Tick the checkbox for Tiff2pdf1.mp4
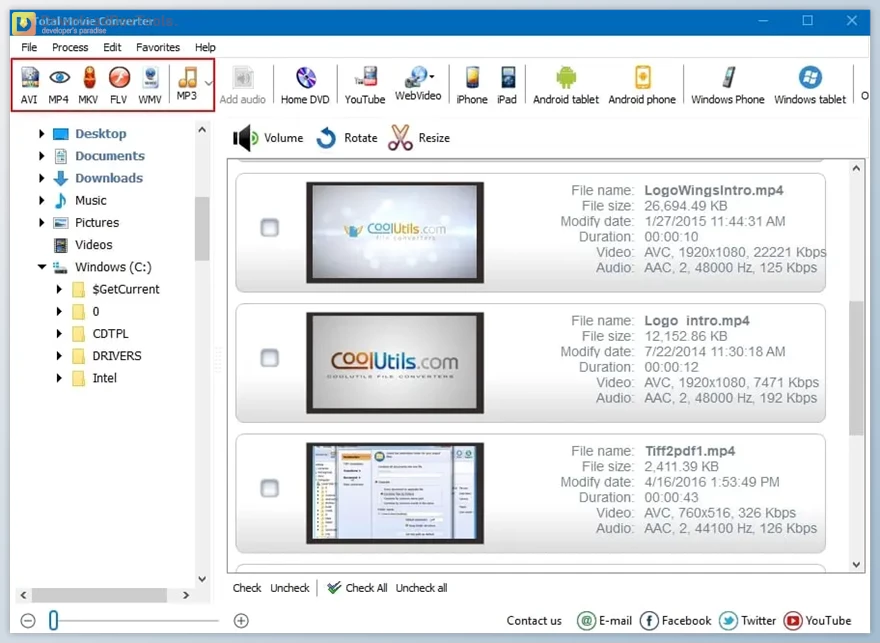The width and height of the screenshot is (880, 643). pos(269,488)
